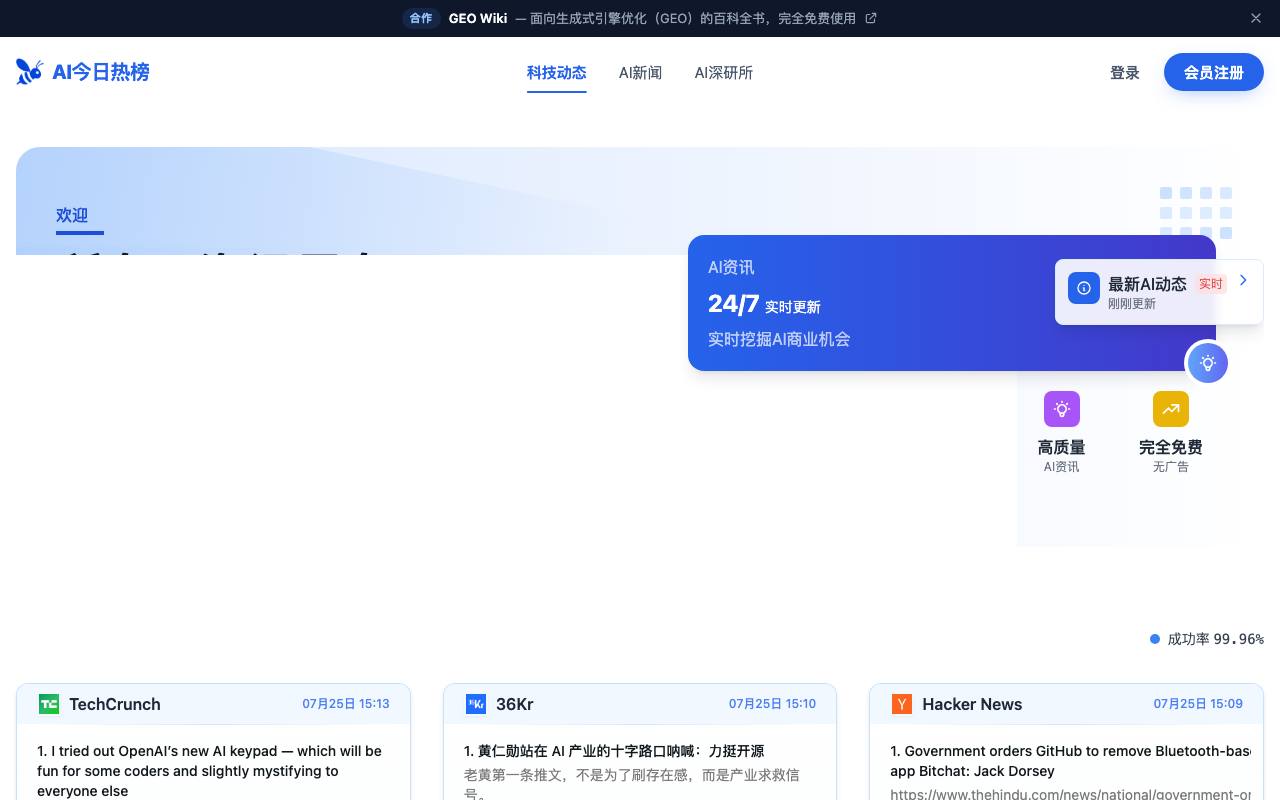
Task: Click the 成功率 99.96% indicator
Action: point(1207,639)
